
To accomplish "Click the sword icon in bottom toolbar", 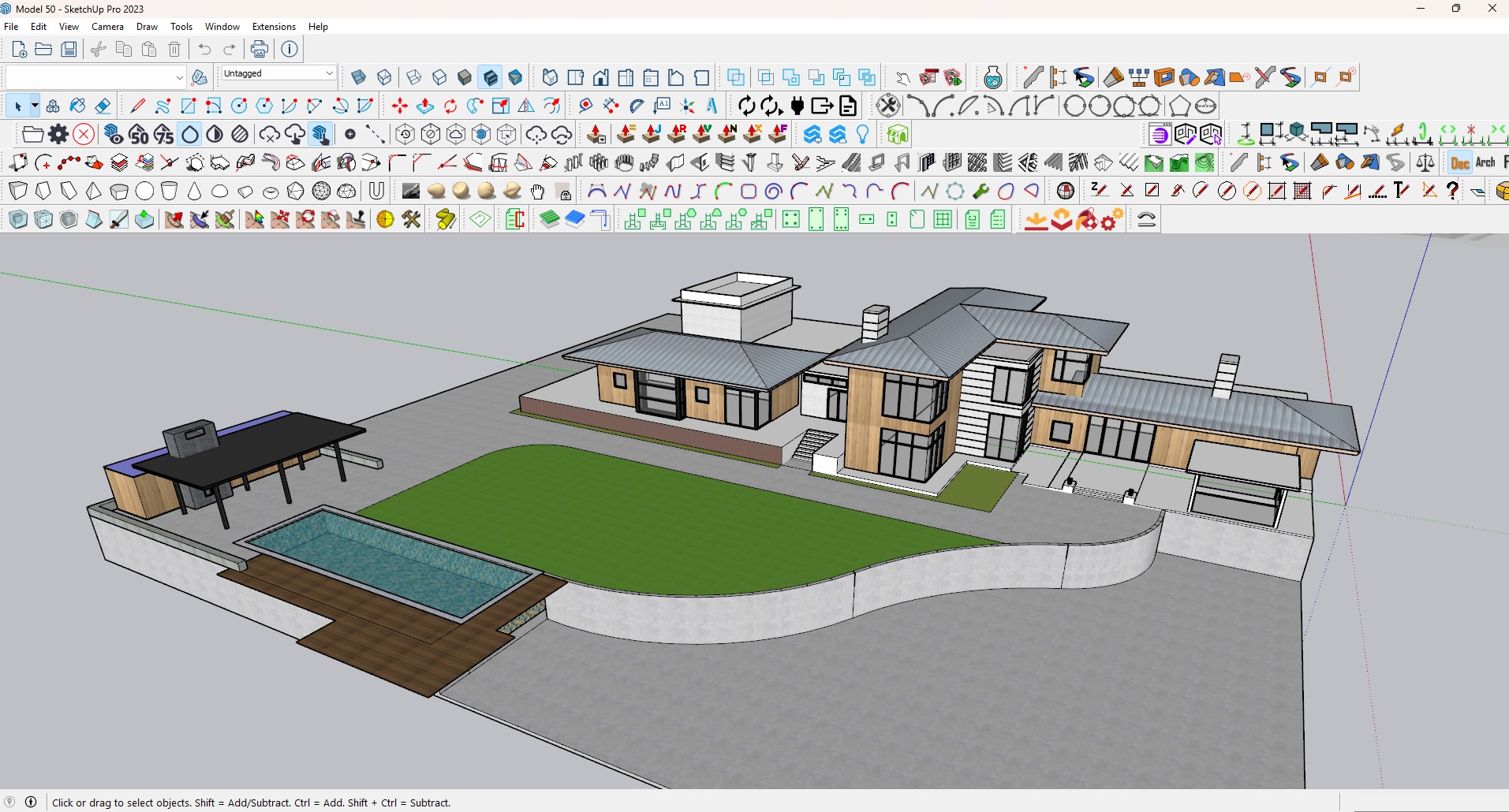I will [119, 219].
